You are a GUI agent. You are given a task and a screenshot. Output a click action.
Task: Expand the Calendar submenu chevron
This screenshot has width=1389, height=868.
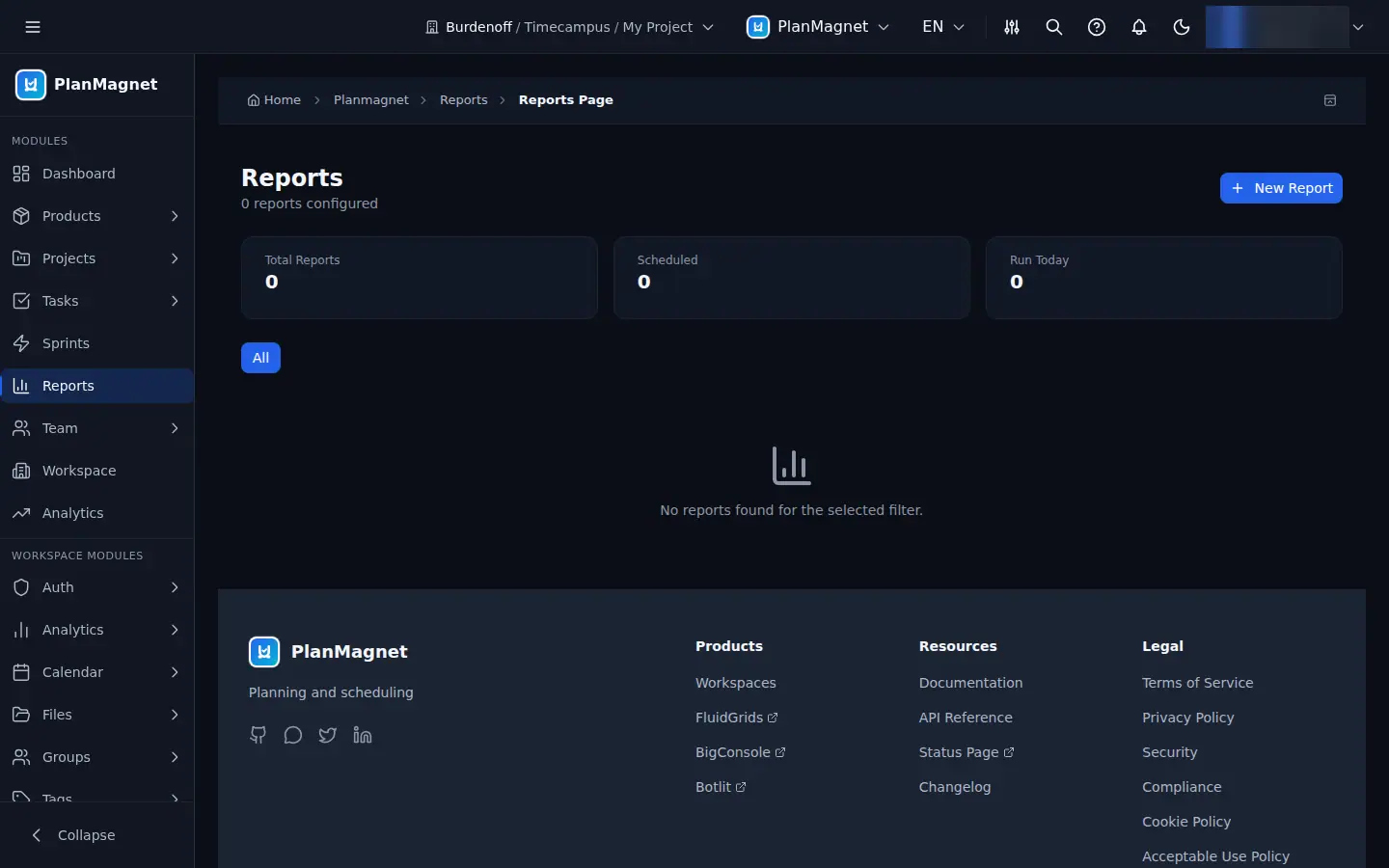[175, 672]
